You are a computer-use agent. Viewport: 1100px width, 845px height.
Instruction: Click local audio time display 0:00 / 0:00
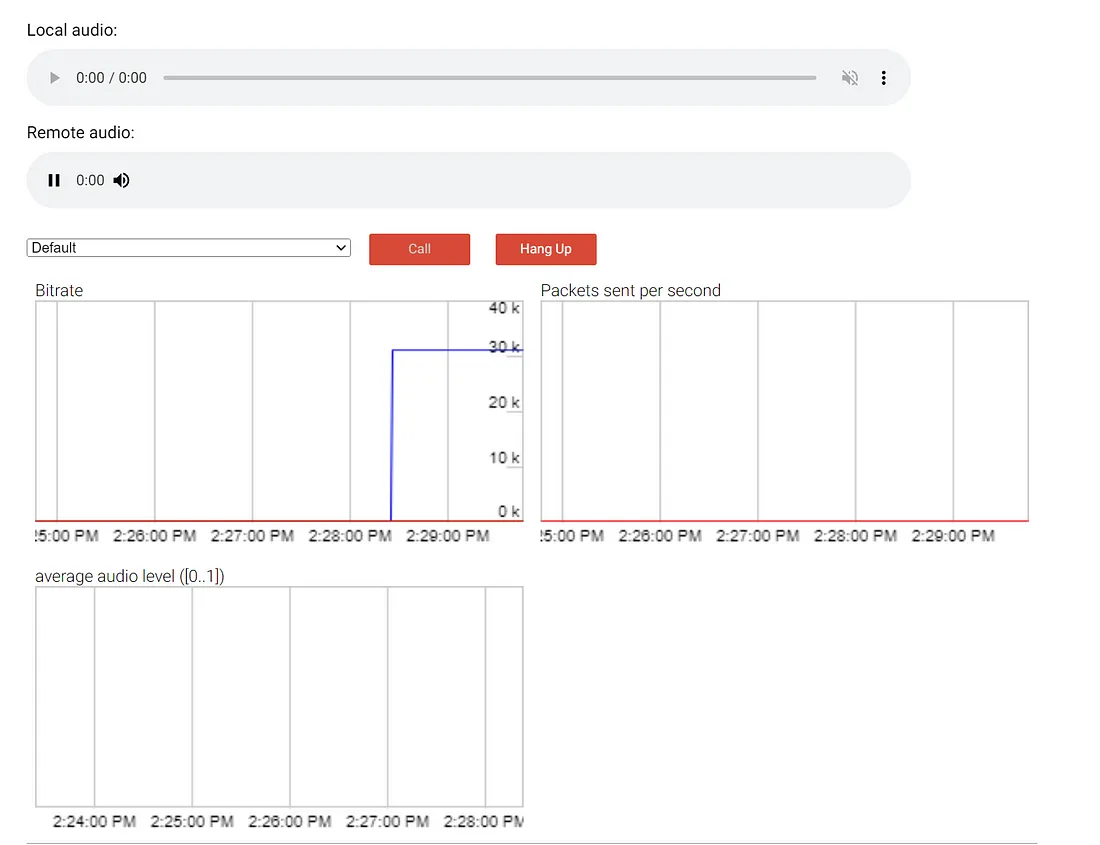pos(111,78)
